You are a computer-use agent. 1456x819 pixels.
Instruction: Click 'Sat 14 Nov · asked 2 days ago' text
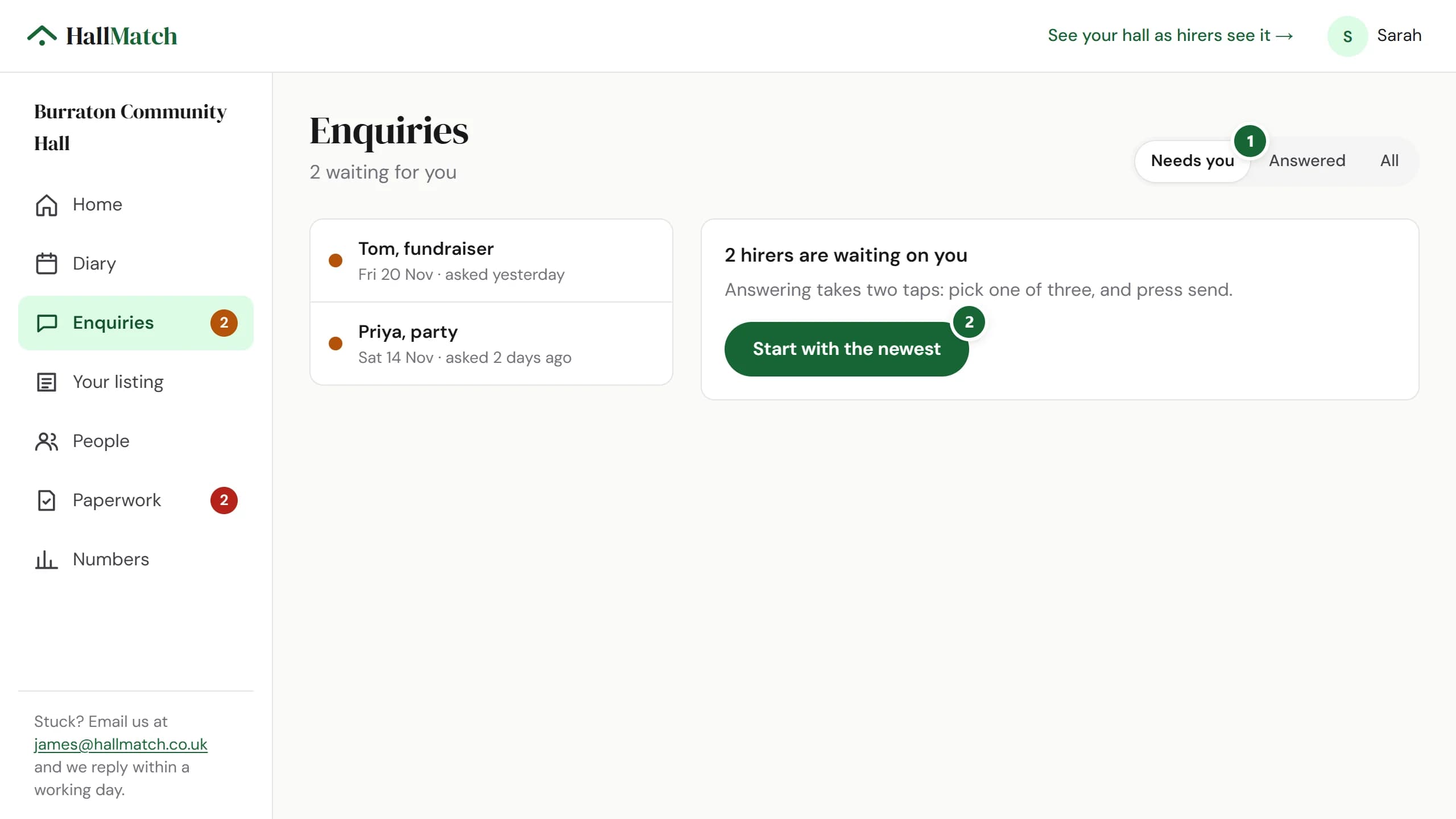tap(465, 358)
